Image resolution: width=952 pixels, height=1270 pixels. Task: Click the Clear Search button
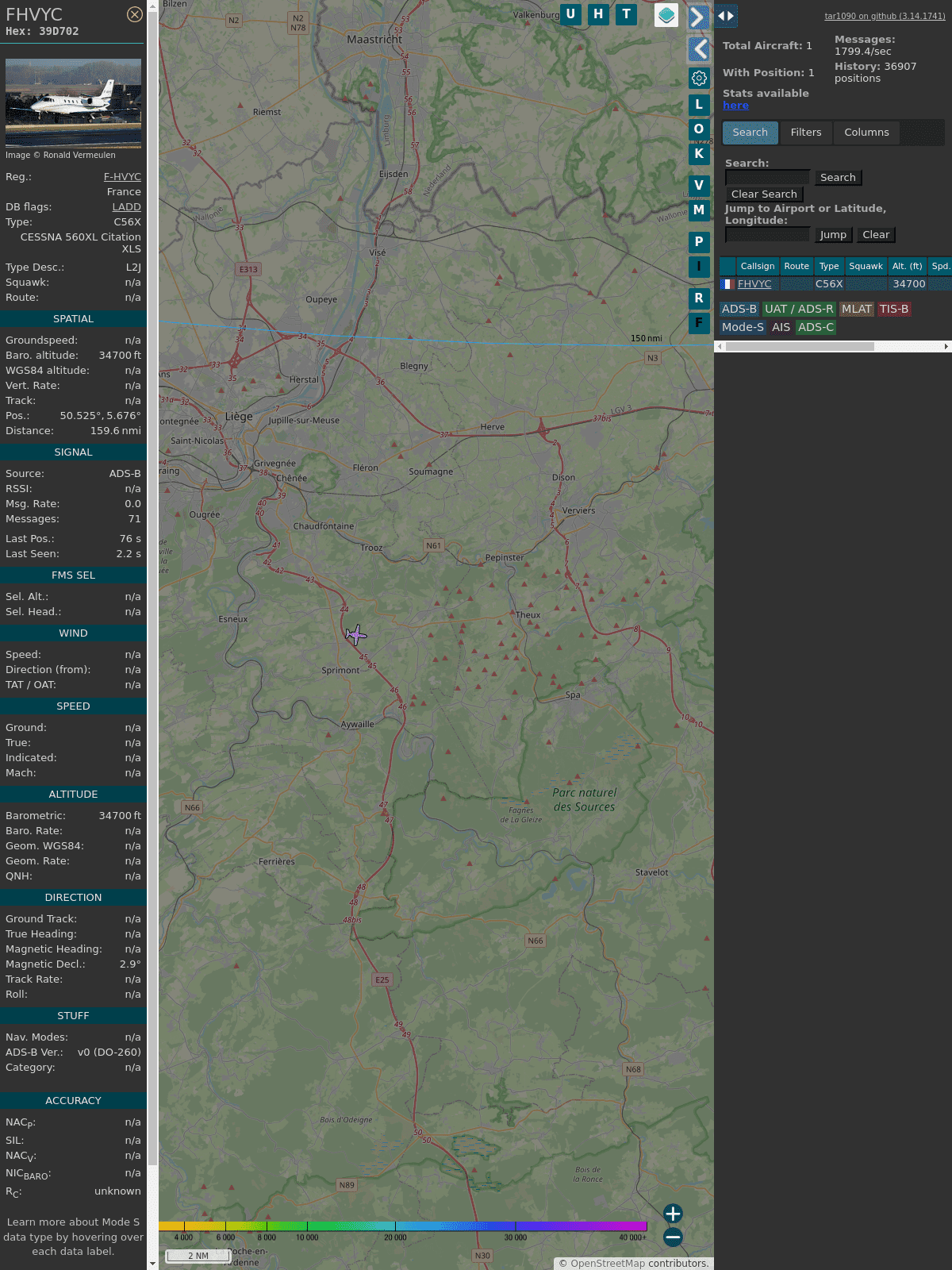[x=764, y=194]
